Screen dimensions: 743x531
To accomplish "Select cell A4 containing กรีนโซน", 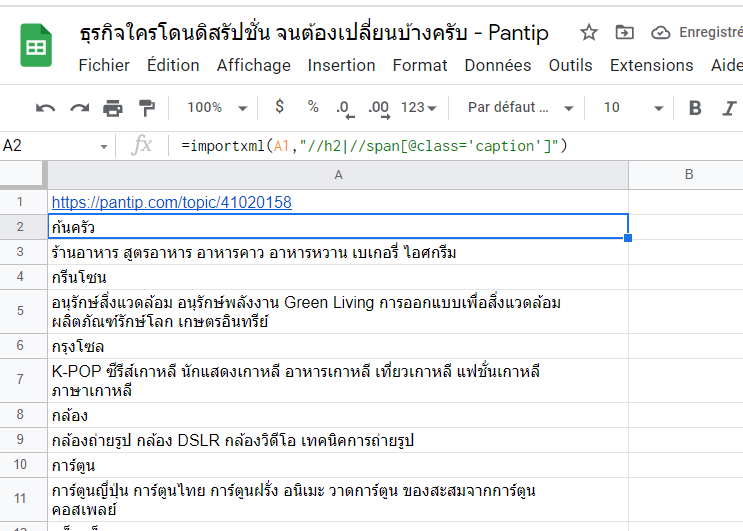I will point(338,277).
